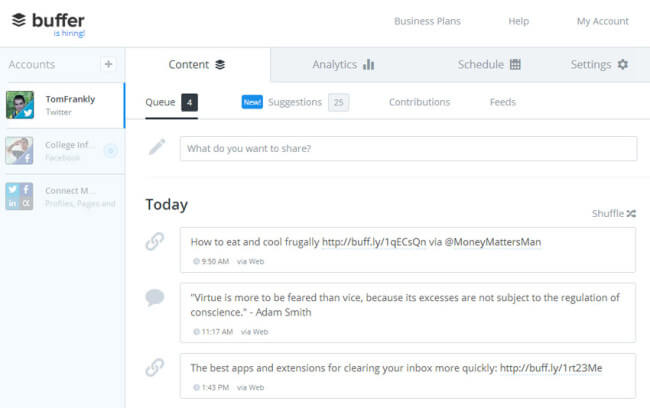The height and width of the screenshot is (408, 650).
Task: Click link icon beside 'best apps' post
Action: (x=155, y=367)
